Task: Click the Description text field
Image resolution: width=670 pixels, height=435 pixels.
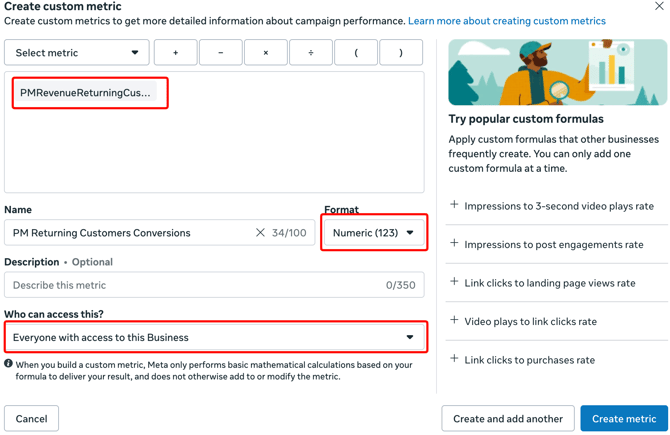Action: point(214,285)
